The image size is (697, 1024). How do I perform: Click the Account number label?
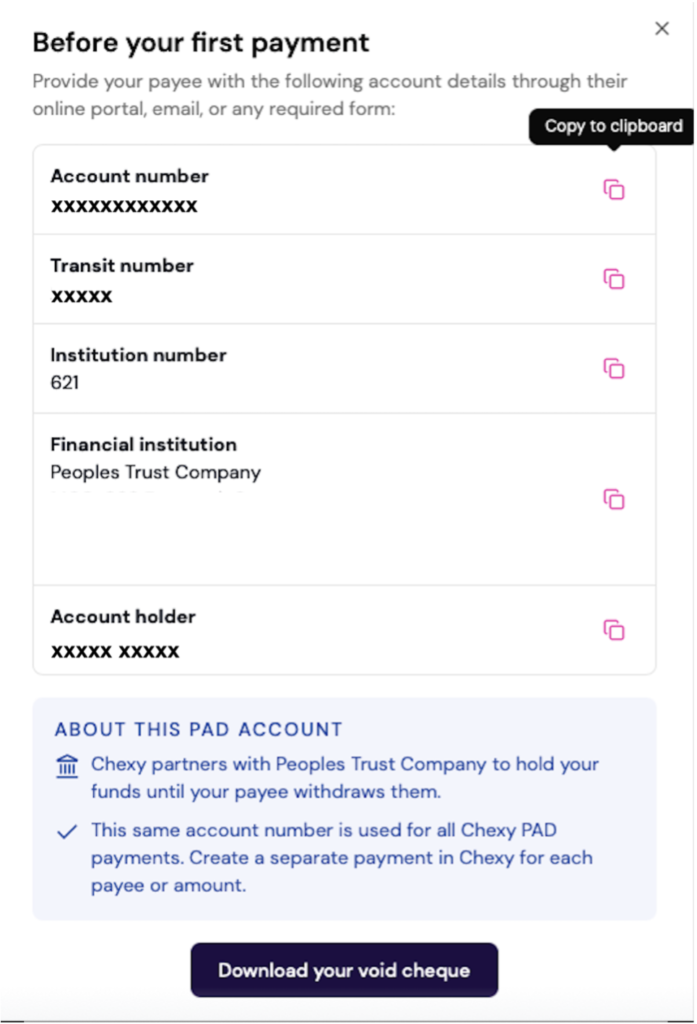(129, 176)
